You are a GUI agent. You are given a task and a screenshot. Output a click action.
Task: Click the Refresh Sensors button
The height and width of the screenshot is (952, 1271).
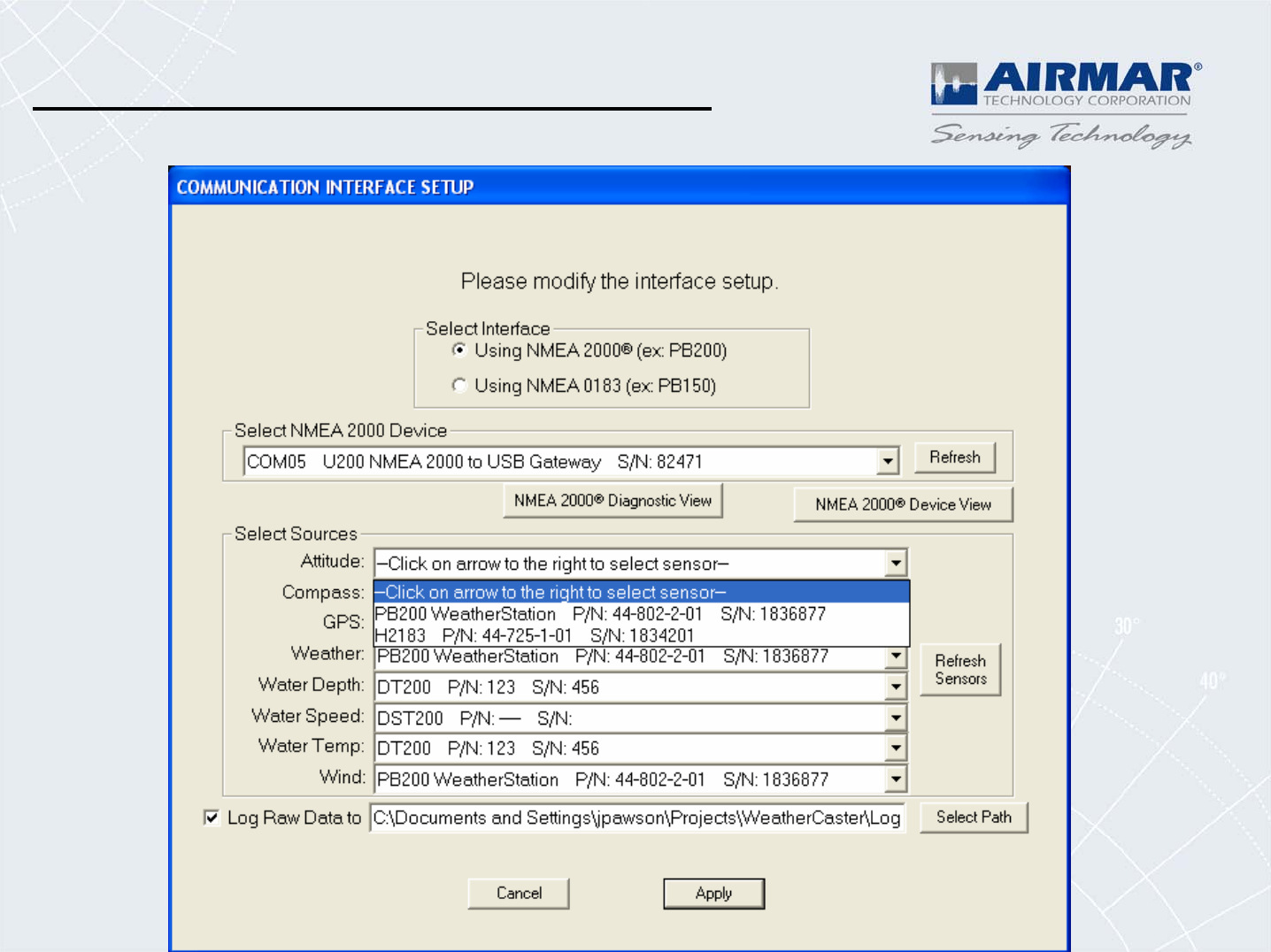point(960,670)
